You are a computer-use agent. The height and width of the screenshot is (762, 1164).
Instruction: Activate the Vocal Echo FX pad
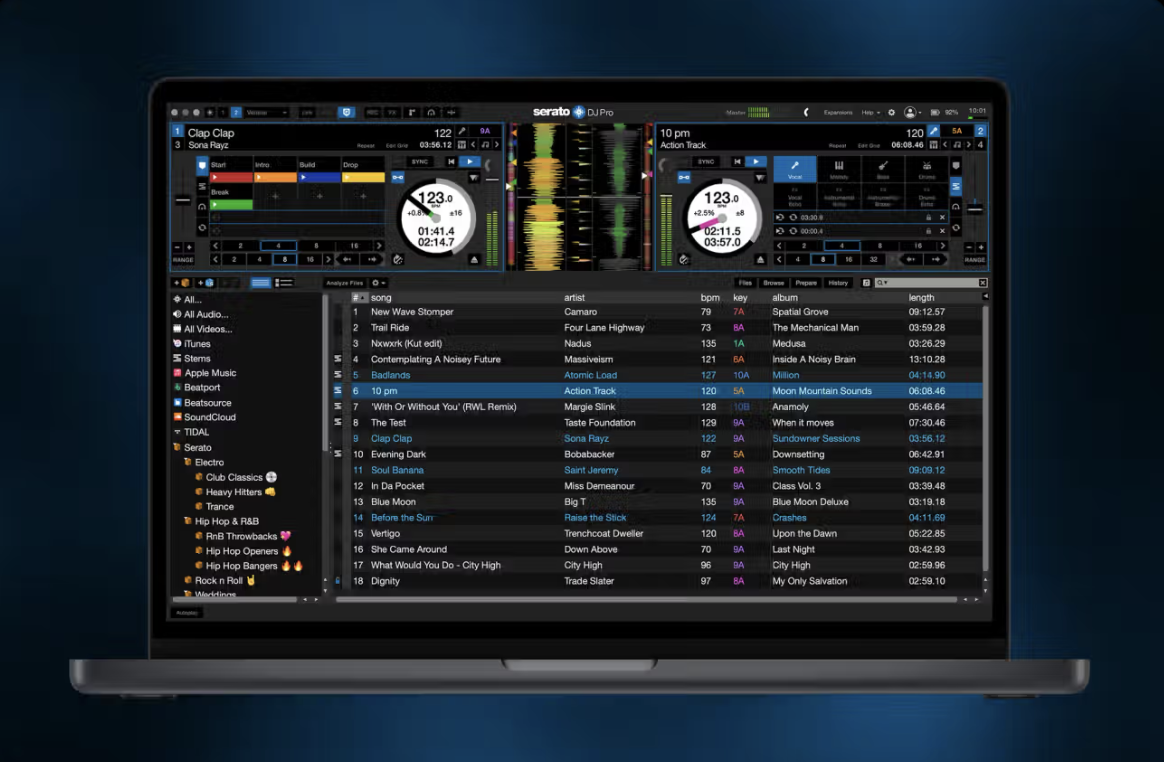pyautogui.click(x=794, y=197)
